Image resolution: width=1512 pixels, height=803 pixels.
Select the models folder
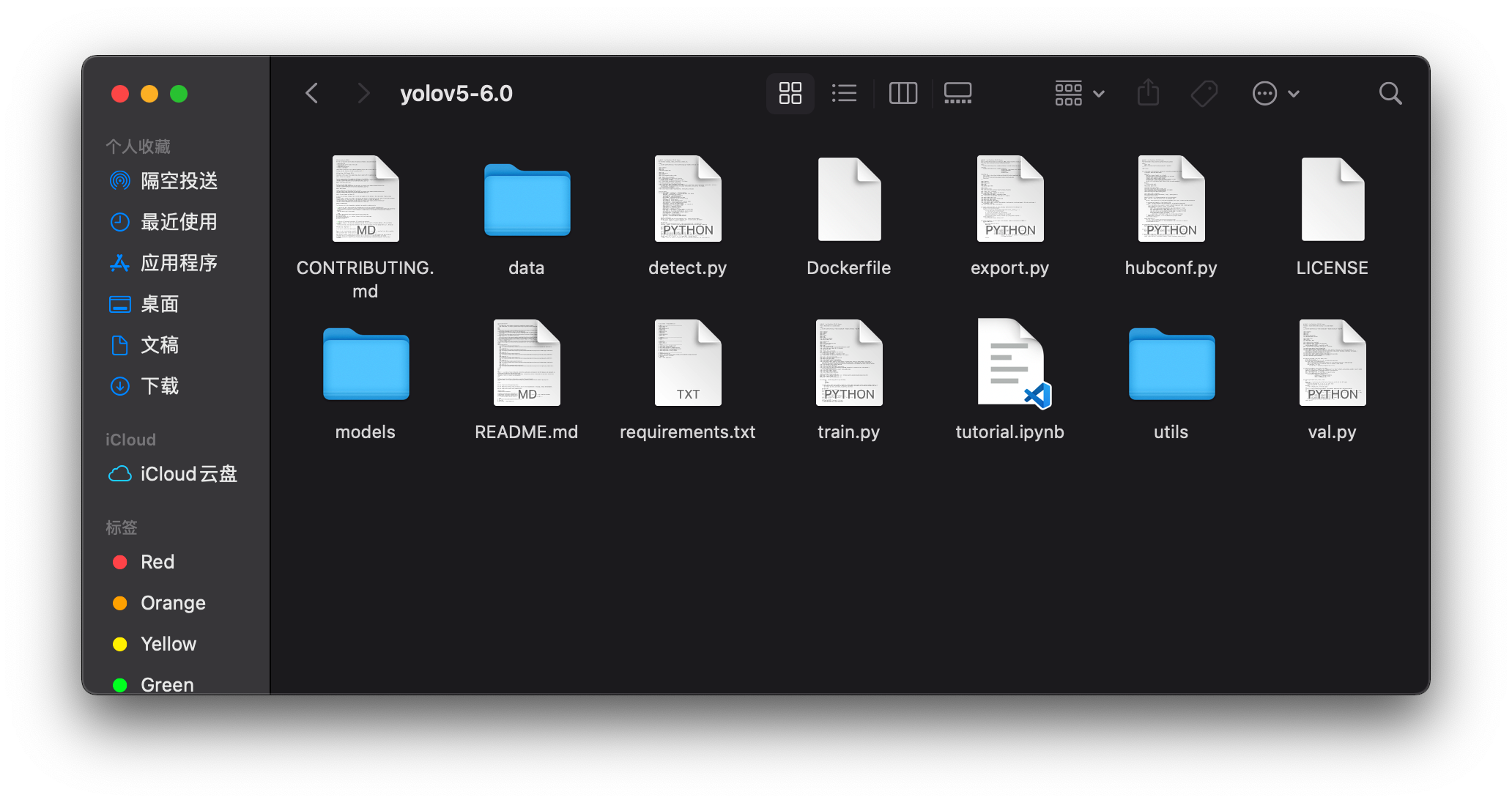pyautogui.click(x=366, y=364)
